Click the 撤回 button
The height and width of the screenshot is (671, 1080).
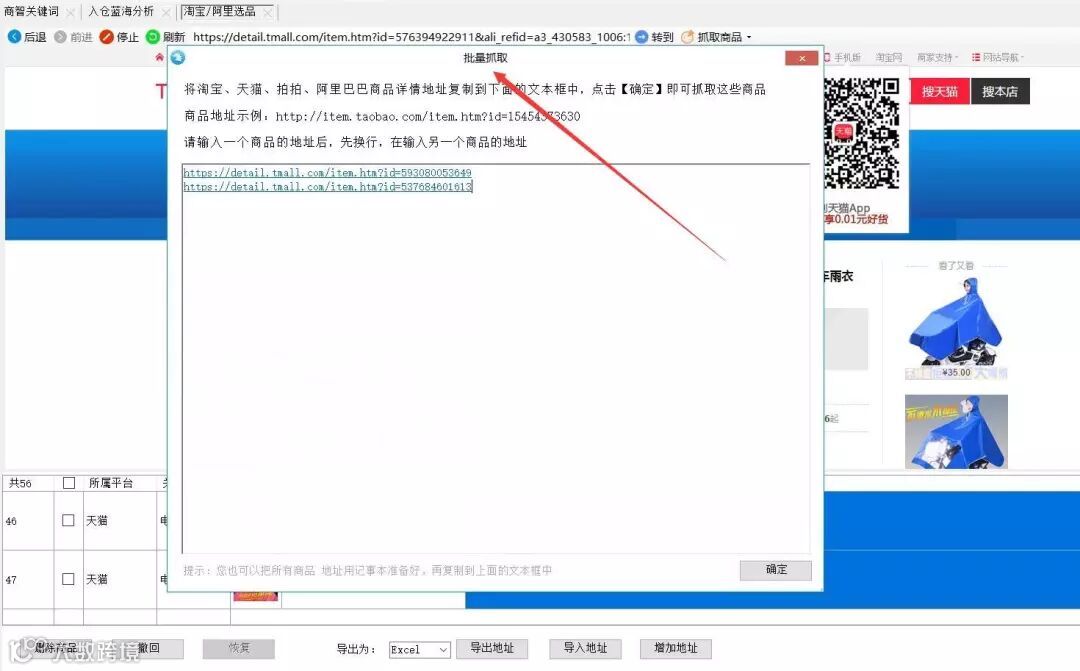pos(149,648)
